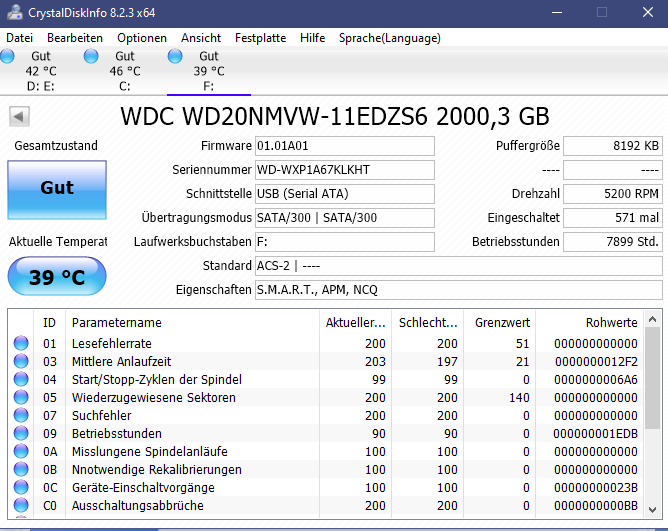Click the 39 °C temperature button
The image size is (668, 531).
coord(57,277)
